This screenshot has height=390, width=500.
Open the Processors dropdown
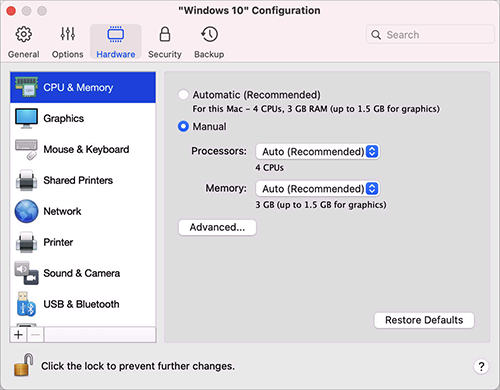(318, 152)
